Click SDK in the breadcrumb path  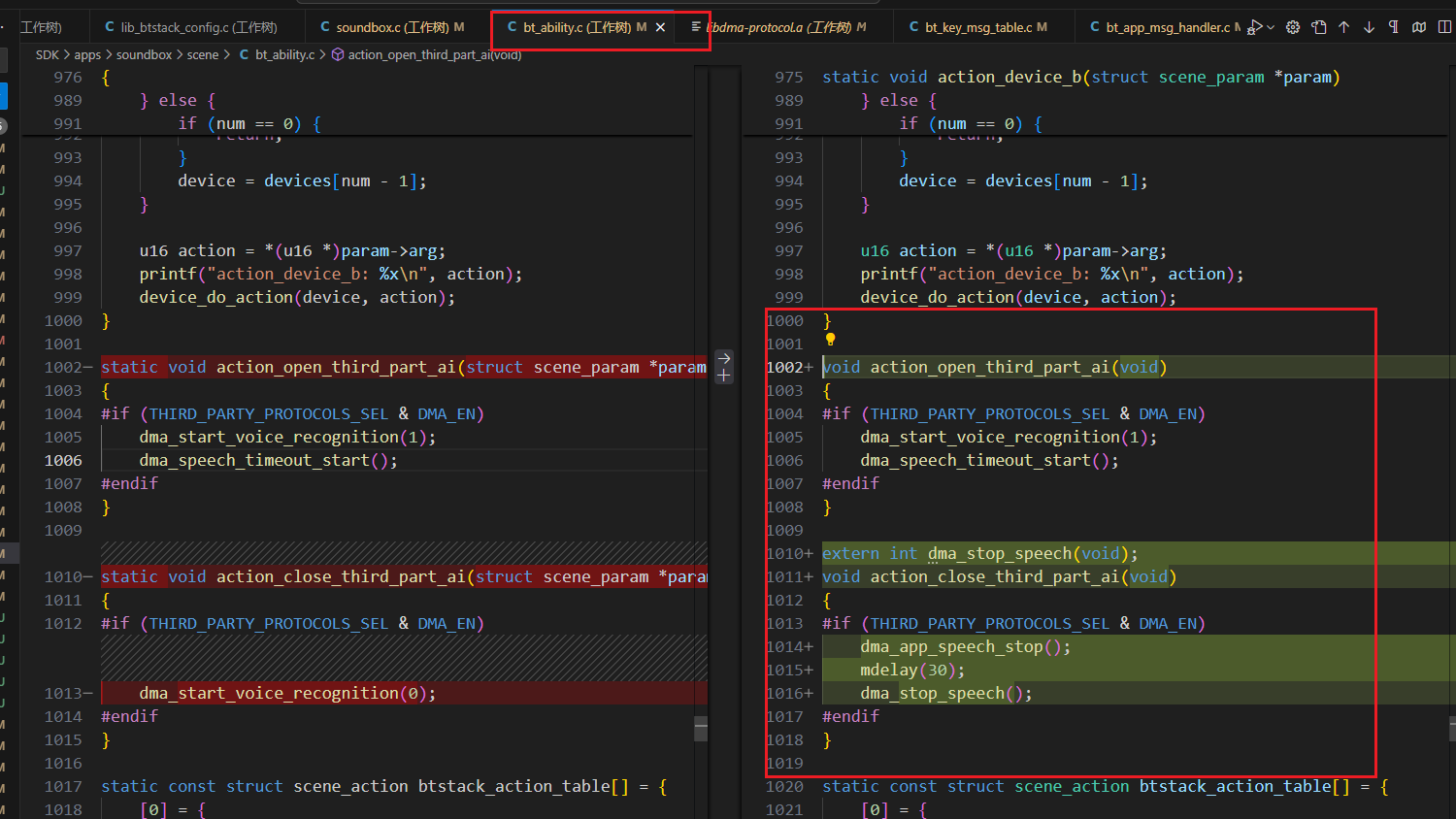tap(48, 54)
